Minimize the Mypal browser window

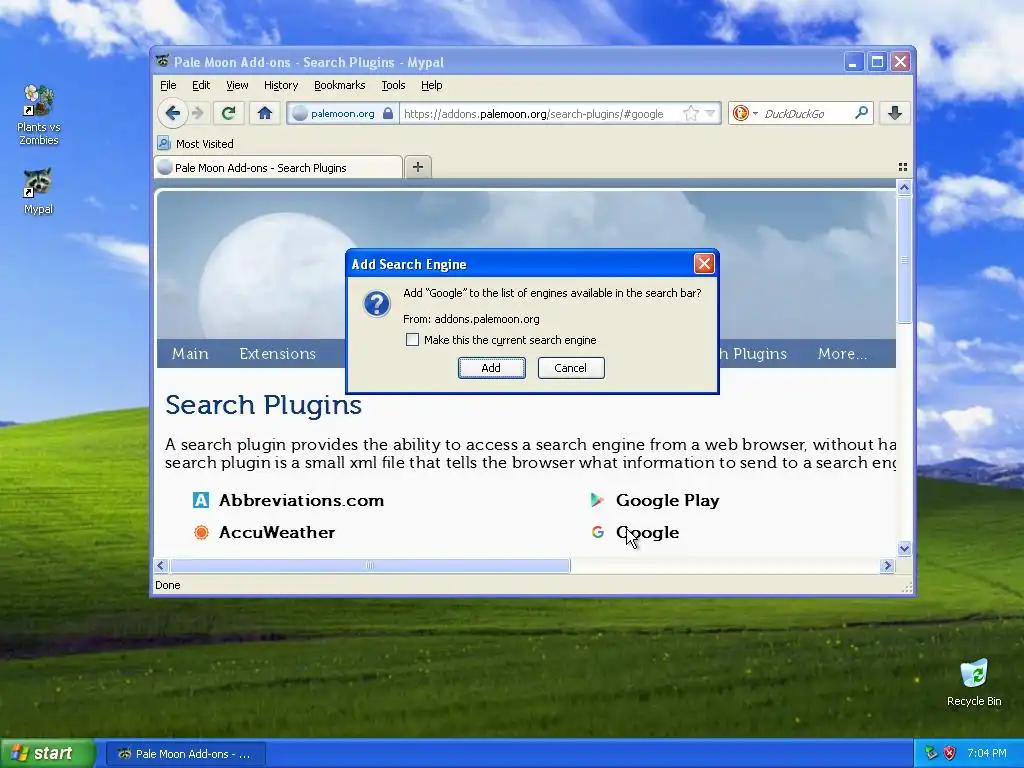point(854,62)
